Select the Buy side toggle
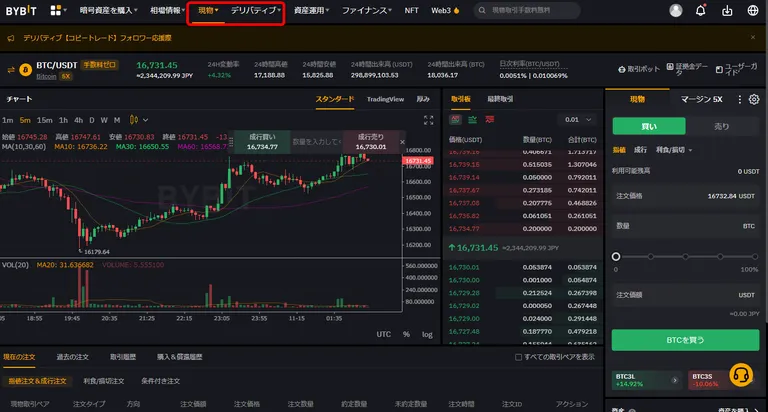The width and height of the screenshot is (768, 412). tap(649, 126)
